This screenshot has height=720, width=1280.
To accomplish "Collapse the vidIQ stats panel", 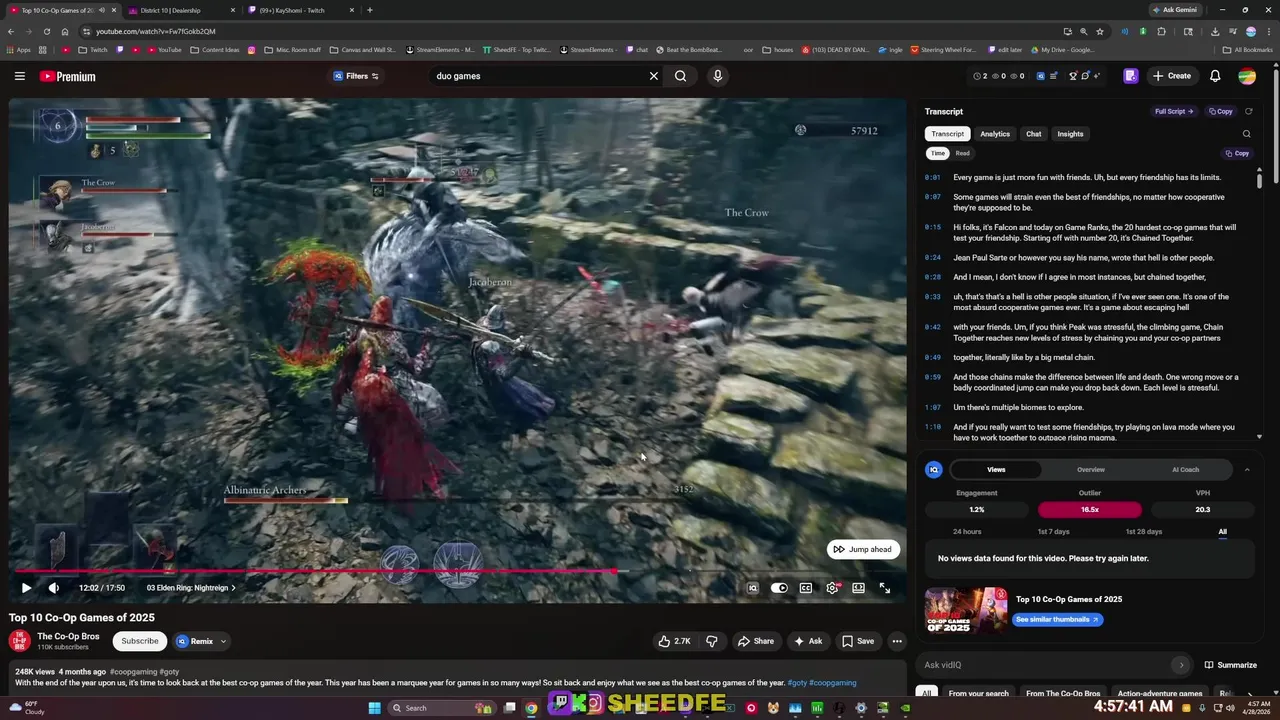I will tap(1247, 469).
